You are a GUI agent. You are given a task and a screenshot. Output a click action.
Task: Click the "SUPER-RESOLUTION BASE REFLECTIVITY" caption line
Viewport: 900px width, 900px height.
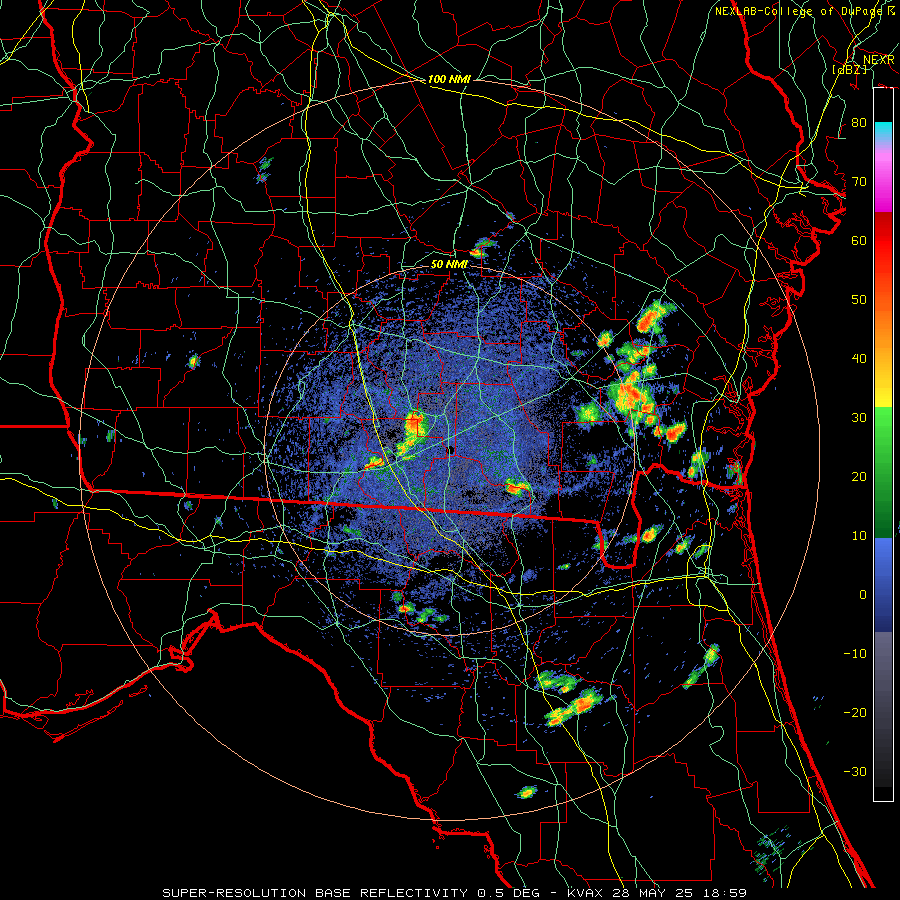point(455,893)
